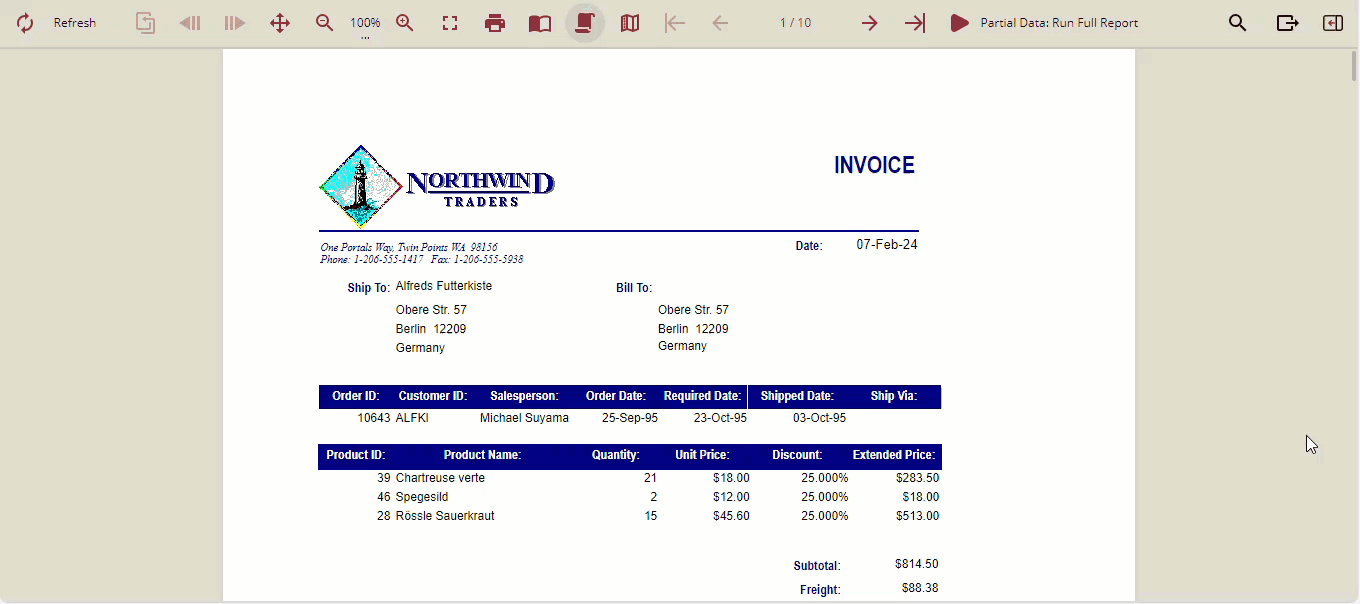The image size is (1360, 604).
Task: Enable galley mode view
Action: (630, 23)
